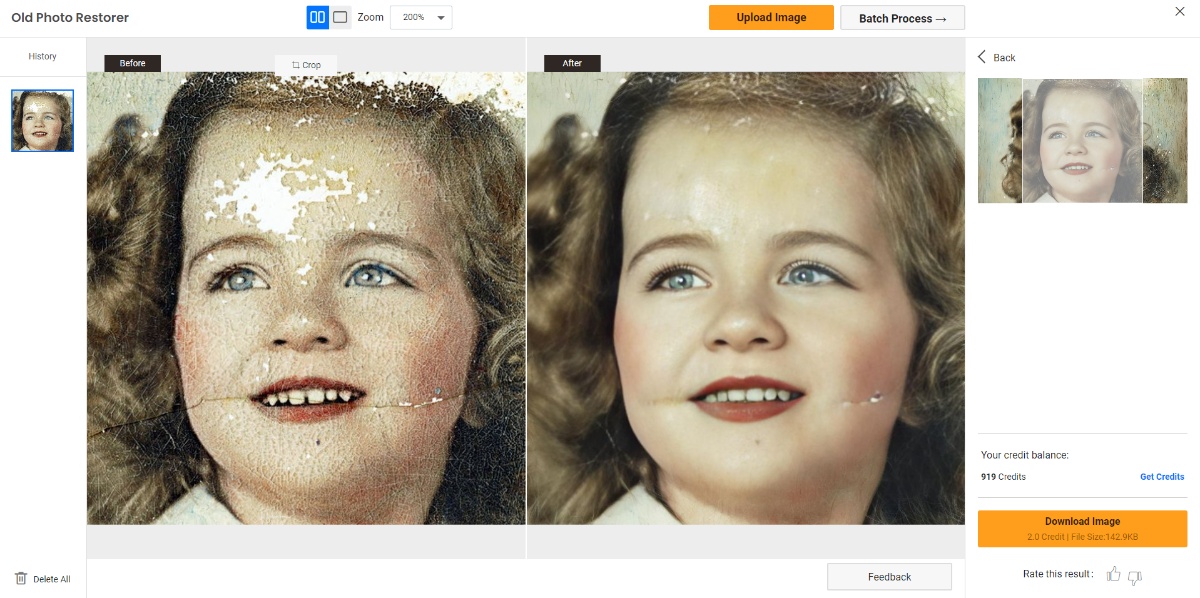Click the restored preview thumbnail in sidebar
Viewport: 1200px width, 598px height.
[x=1082, y=141]
